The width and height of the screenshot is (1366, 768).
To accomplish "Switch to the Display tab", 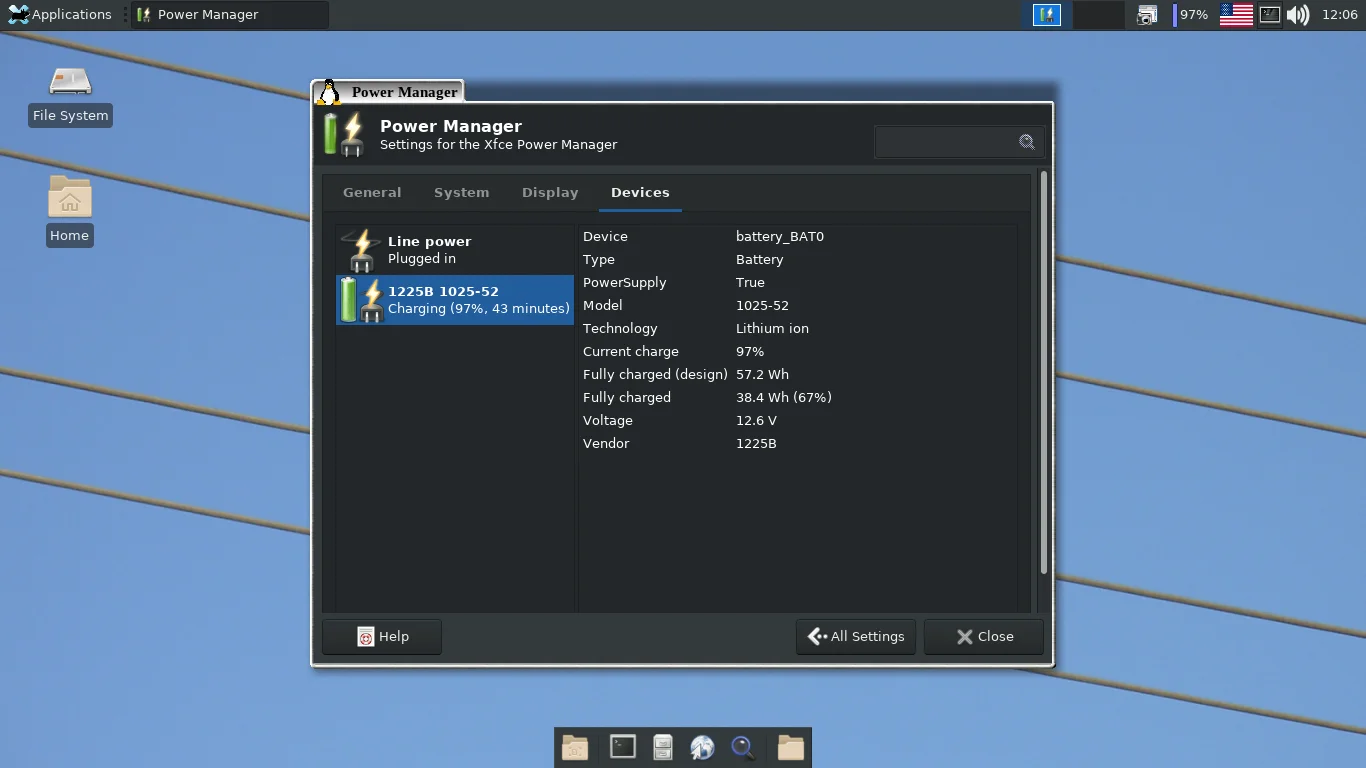I will coord(550,192).
